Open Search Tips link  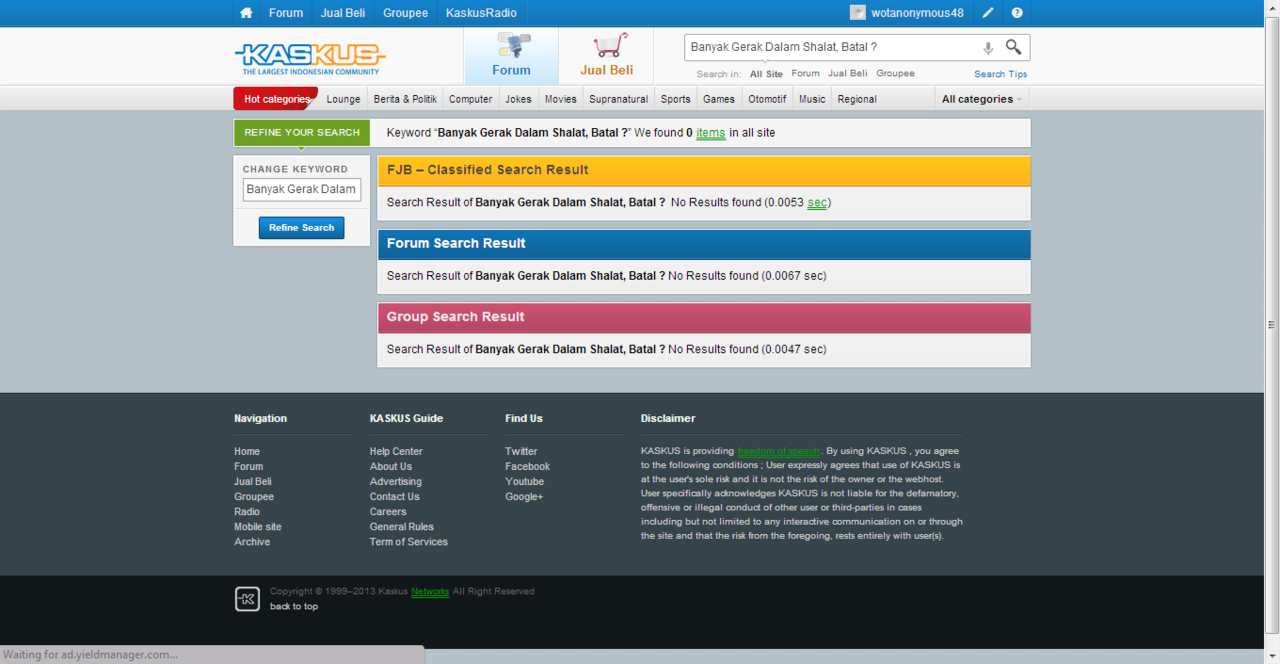pos(1000,74)
